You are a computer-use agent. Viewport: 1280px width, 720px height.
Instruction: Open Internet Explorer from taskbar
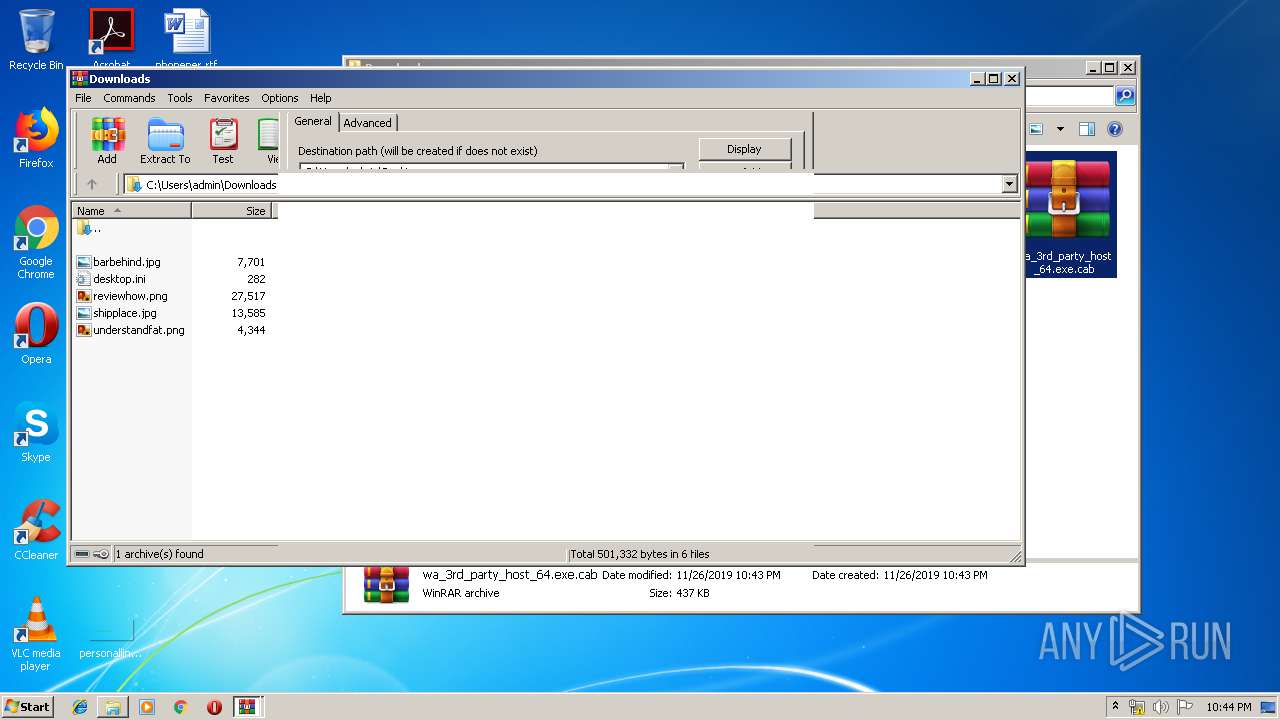click(x=80, y=707)
